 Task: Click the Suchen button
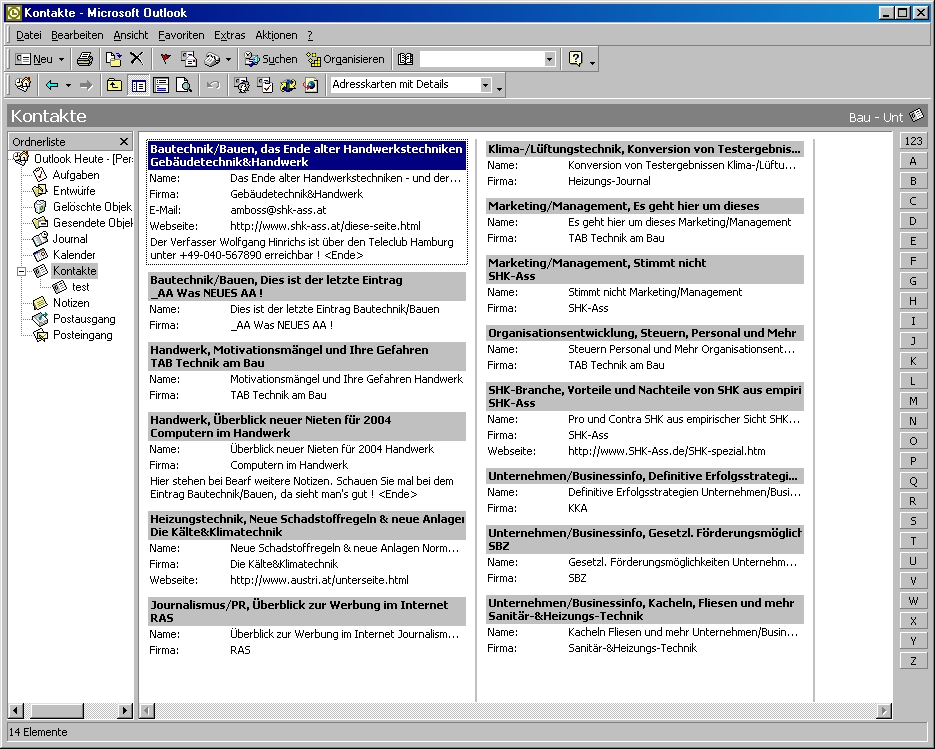tap(271, 59)
